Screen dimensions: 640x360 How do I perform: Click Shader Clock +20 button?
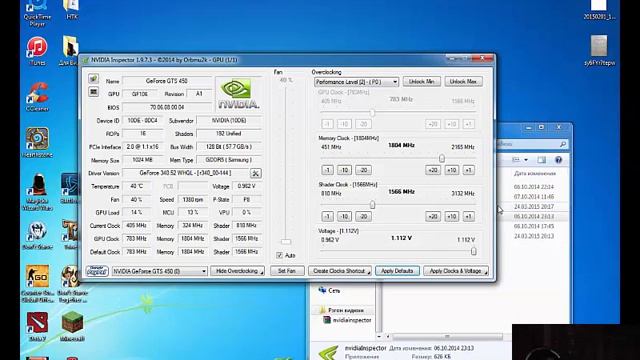click(x=433, y=216)
